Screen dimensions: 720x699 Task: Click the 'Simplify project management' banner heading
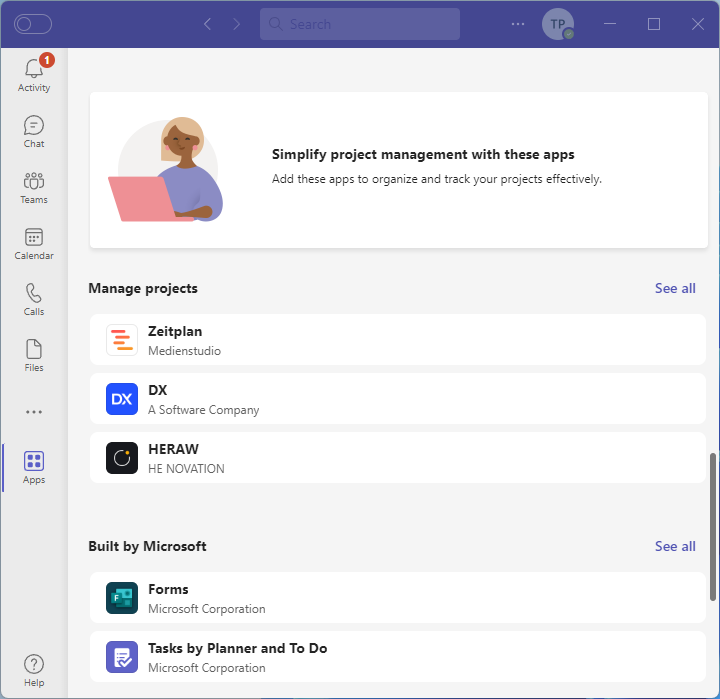click(423, 154)
